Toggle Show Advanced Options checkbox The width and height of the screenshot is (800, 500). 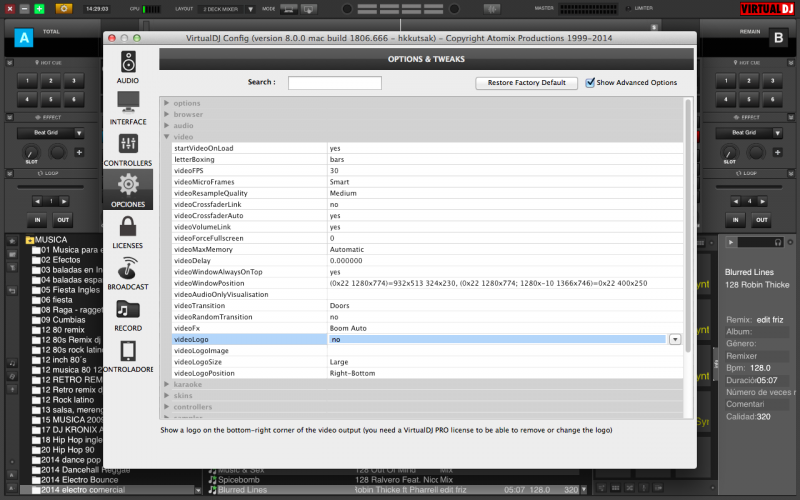point(590,82)
